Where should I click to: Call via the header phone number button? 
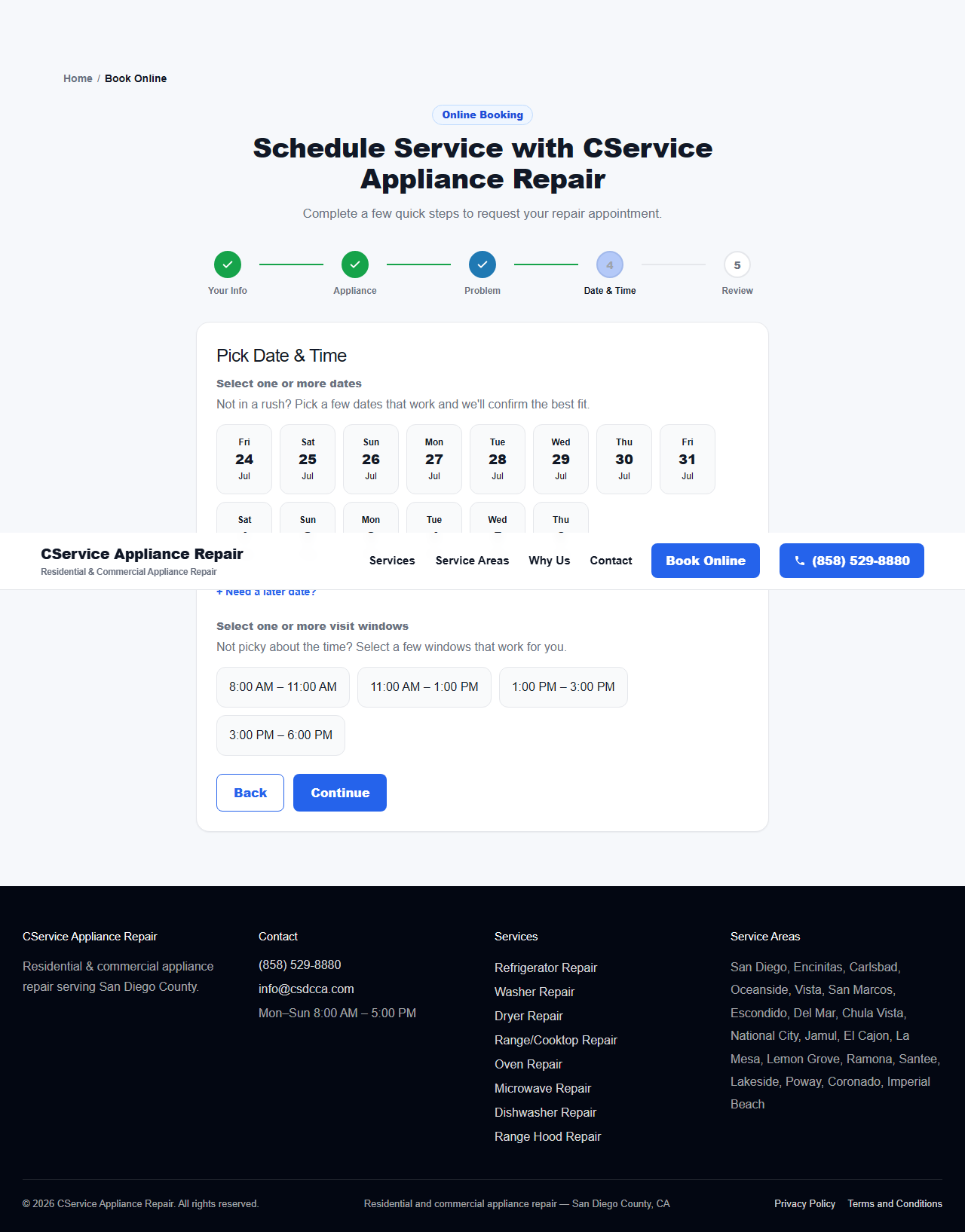852,561
